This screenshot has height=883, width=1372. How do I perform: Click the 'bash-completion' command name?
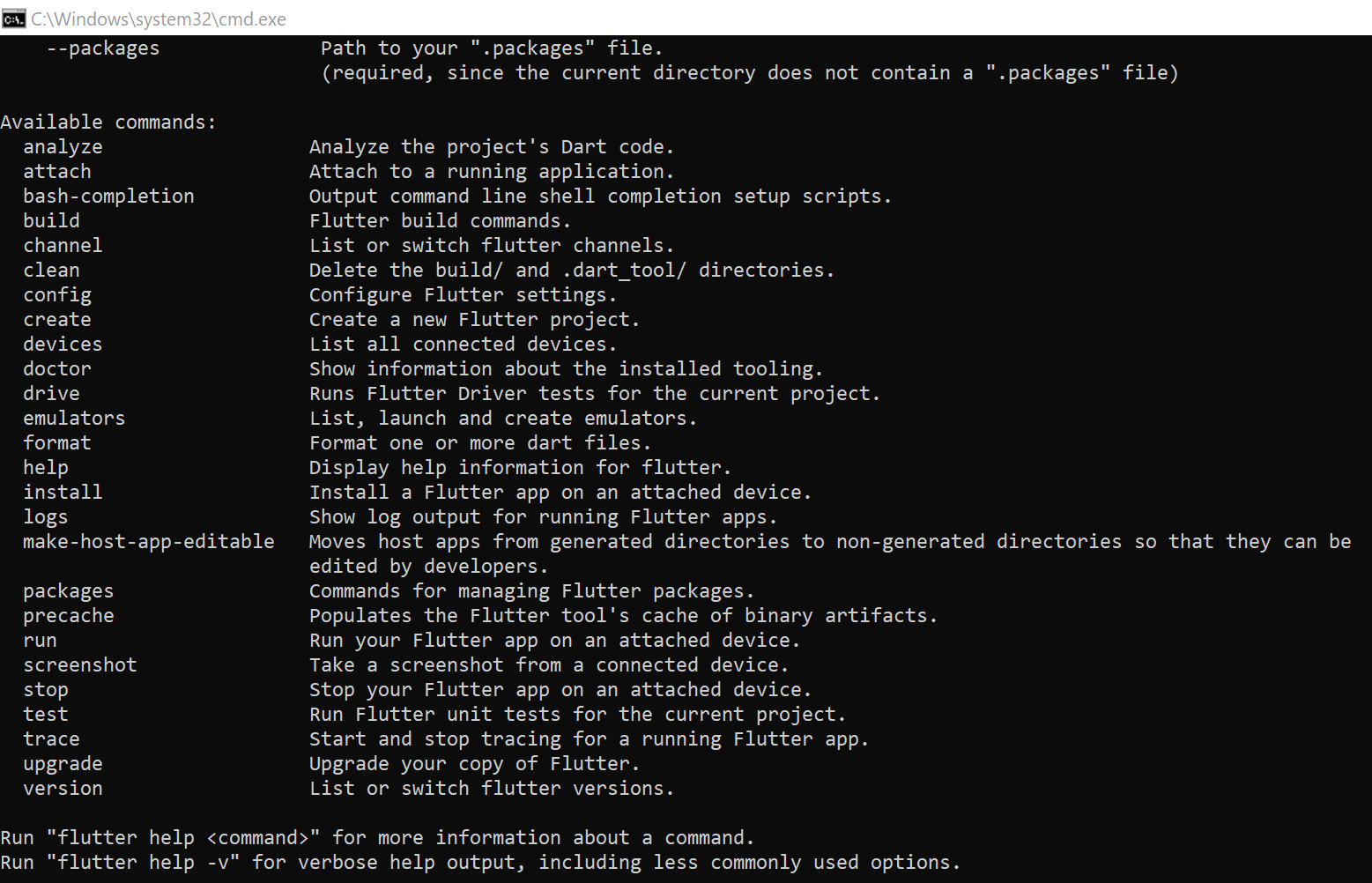(108, 197)
